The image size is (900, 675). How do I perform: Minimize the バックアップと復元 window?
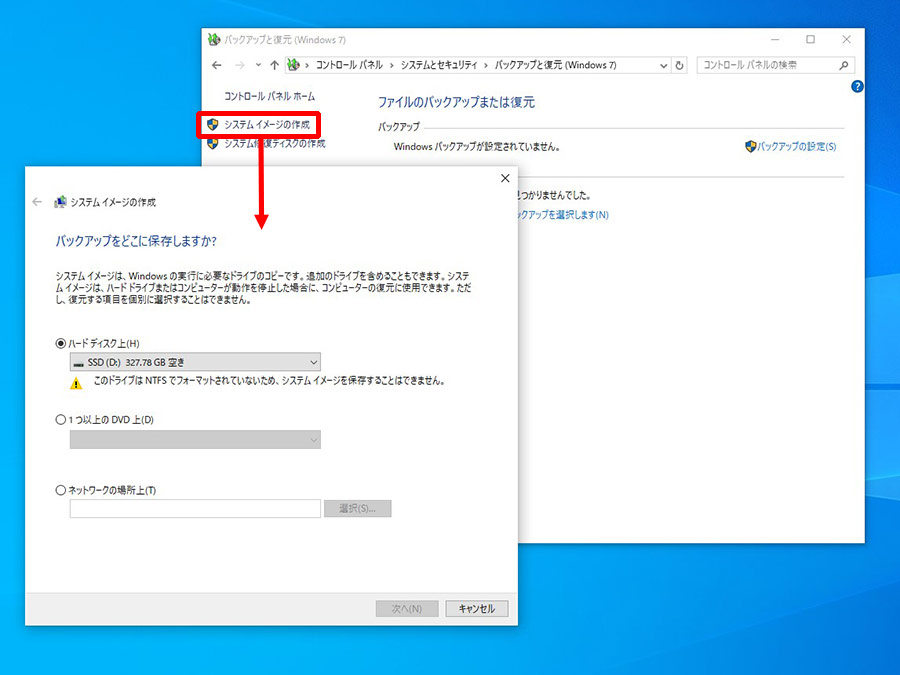click(x=775, y=40)
